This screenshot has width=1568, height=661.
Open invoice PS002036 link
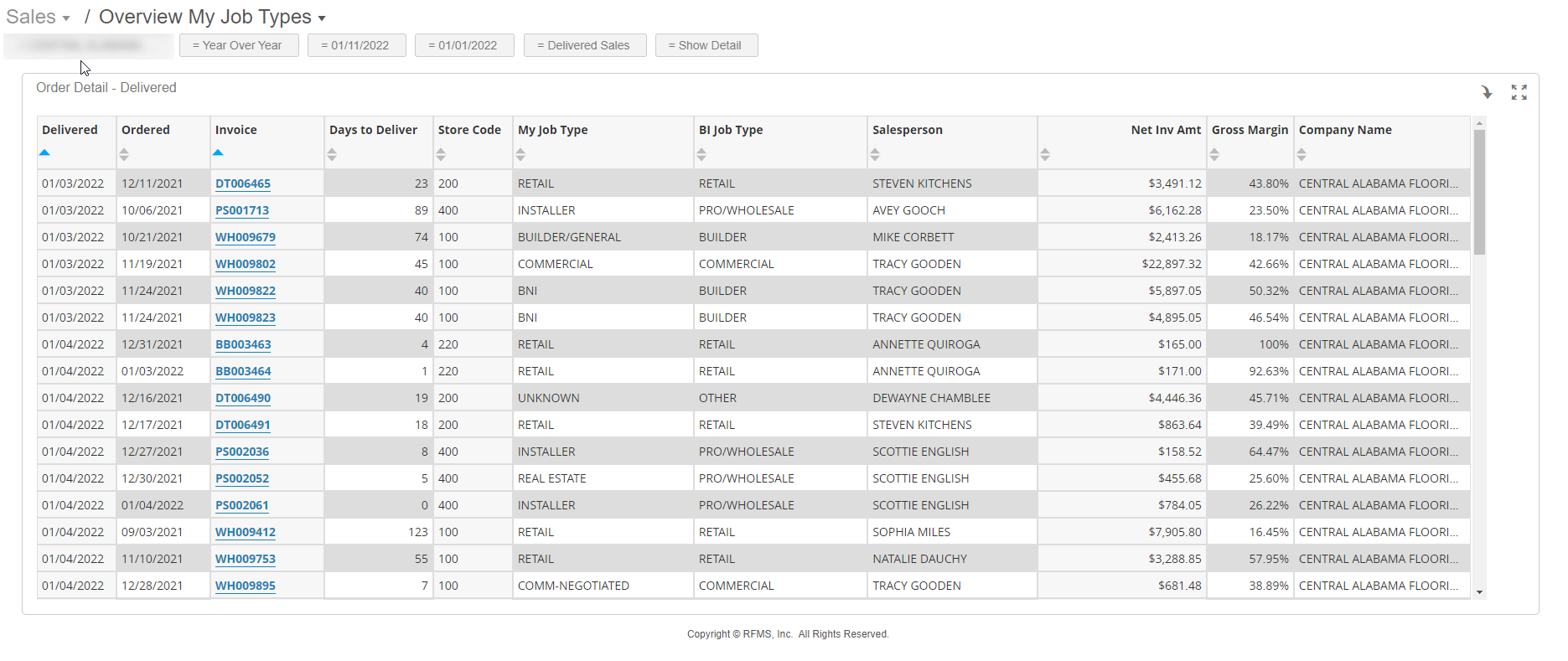coord(242,452)
